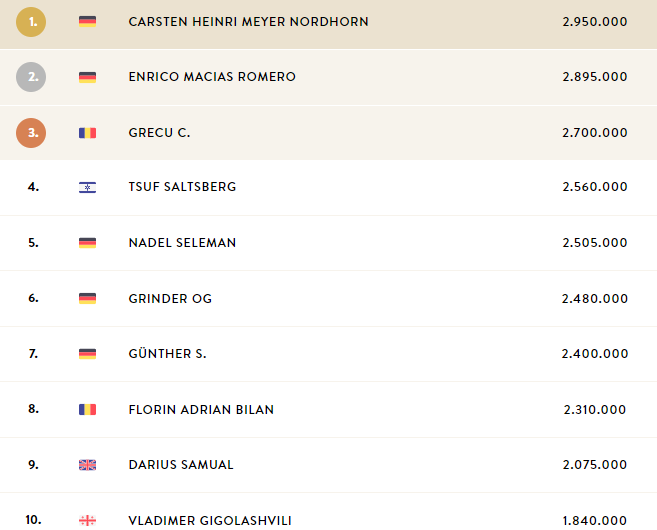657x530 pixels.
Task: Click the Israeli flag beside Tsuf Saltsberg
Action: coord(87,188)
